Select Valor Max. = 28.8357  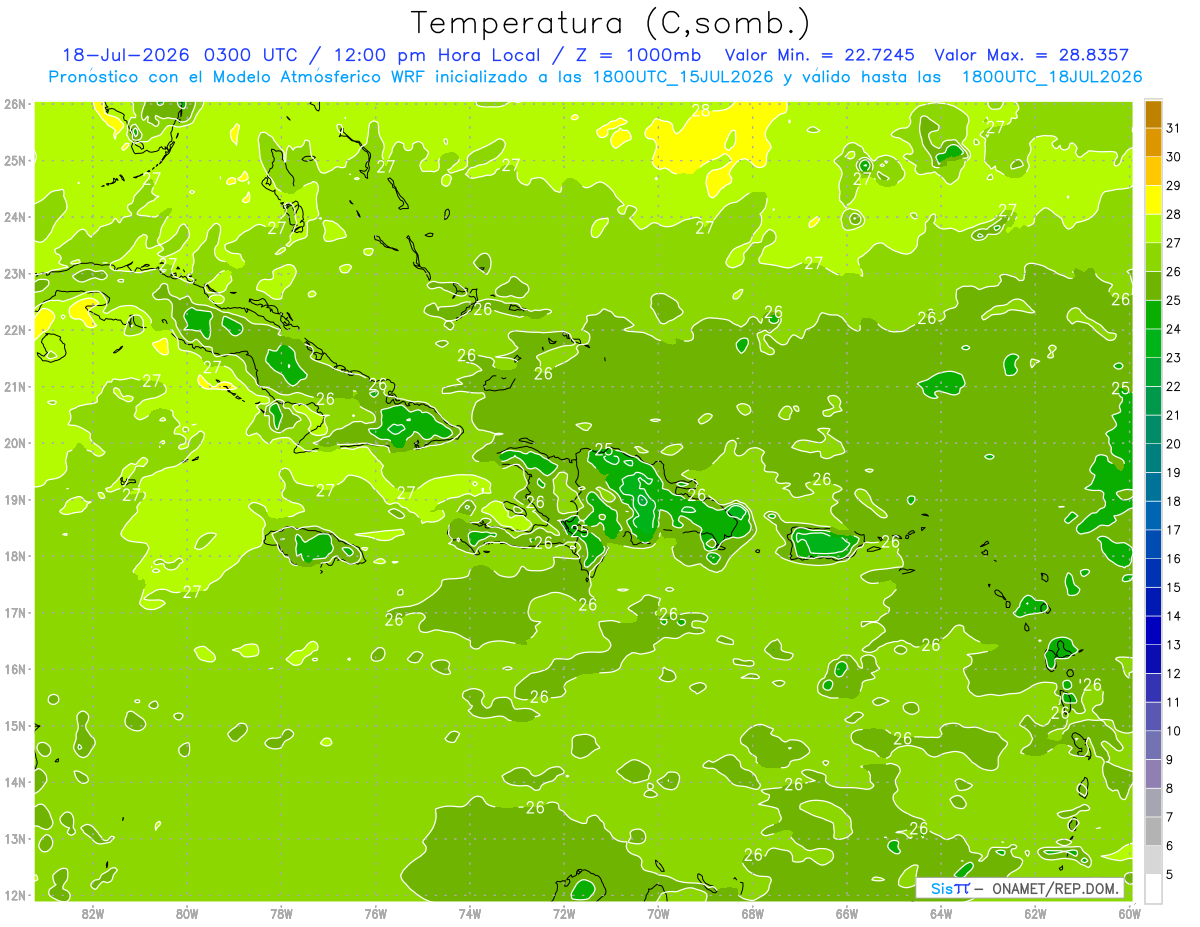click(1034, 55)
